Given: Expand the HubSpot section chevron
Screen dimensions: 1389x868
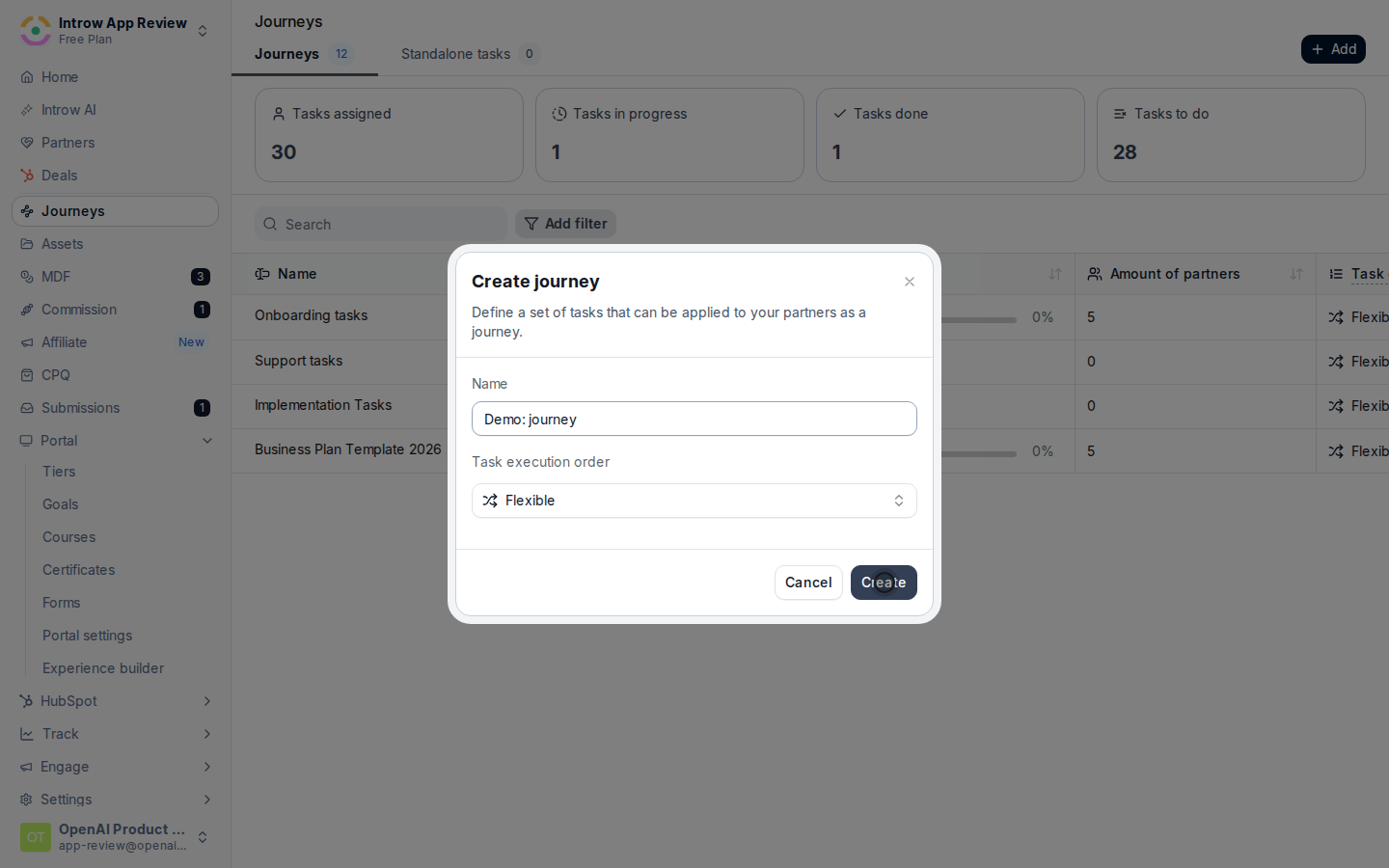Looking at the screenshot, I should (207, 701).
